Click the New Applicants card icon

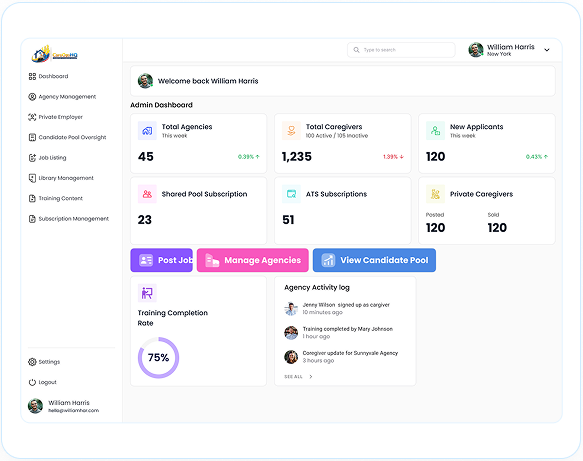click(435, 130)
